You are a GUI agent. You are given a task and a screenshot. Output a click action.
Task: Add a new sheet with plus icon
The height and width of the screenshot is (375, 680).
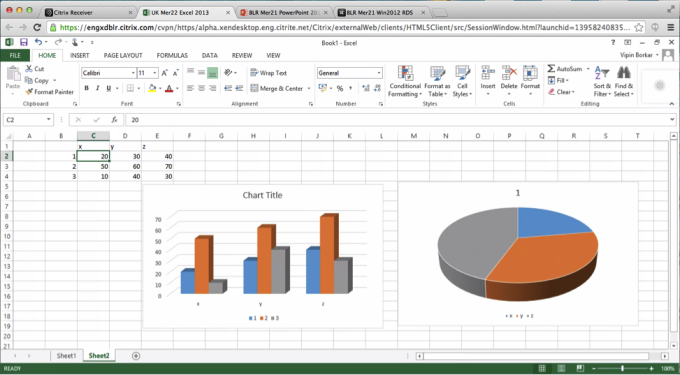[136, 356]
